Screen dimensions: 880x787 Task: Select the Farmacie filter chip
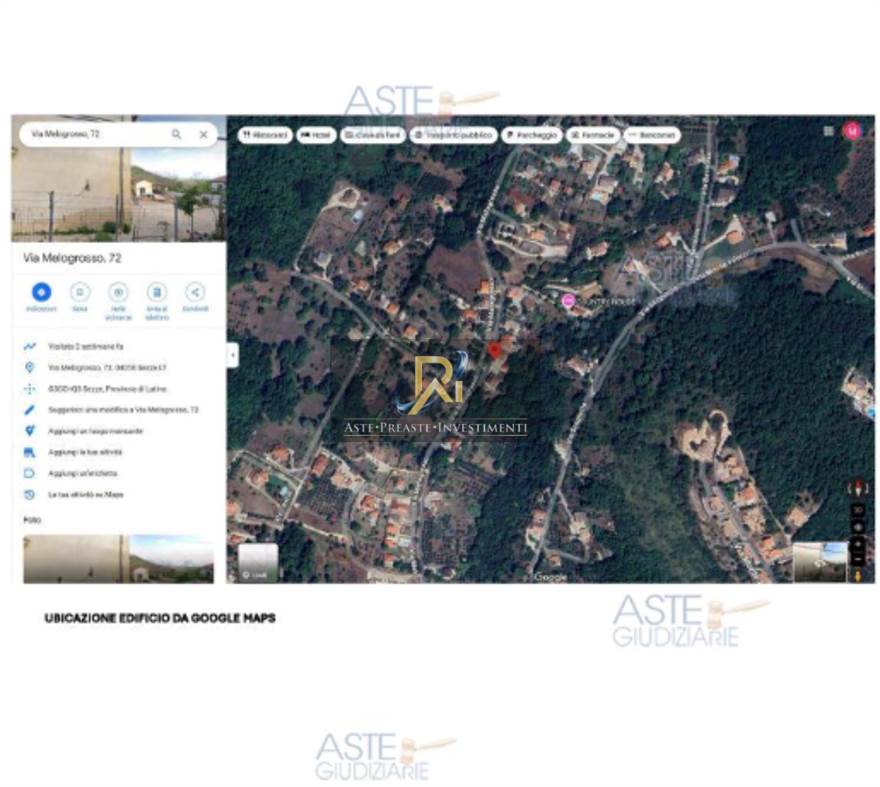coord(593,135)
